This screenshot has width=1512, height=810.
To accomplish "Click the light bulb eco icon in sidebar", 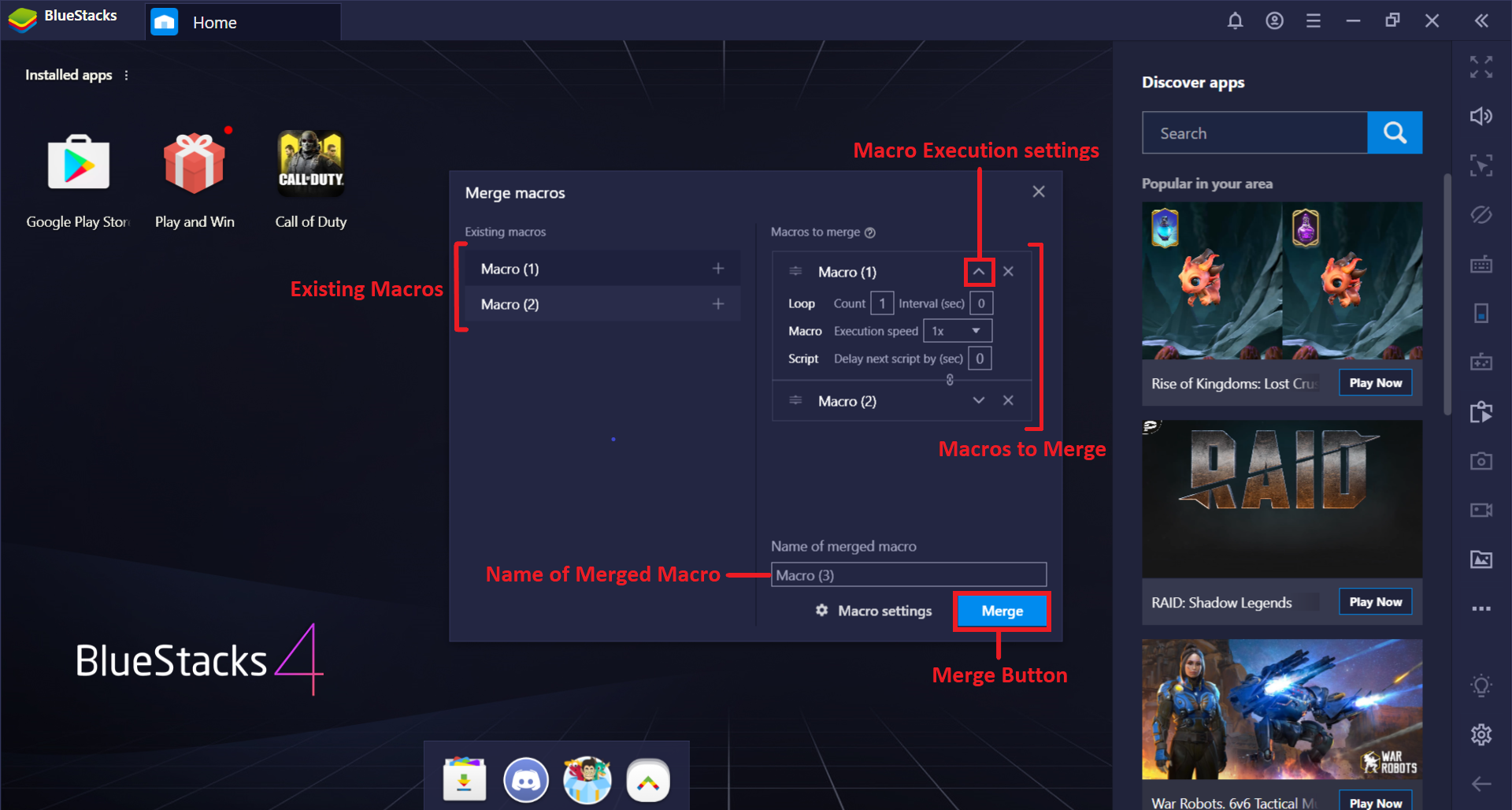I will pyautogui.click(x=1481, y=686).
